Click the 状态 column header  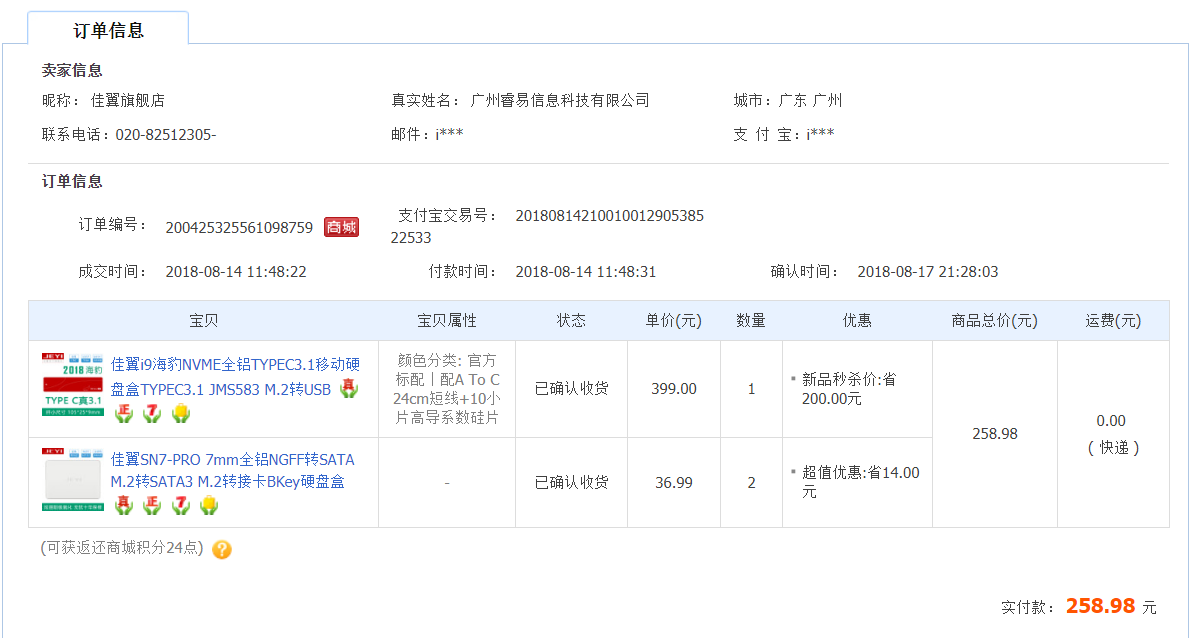pyautogui.click(x=571, y=321)
